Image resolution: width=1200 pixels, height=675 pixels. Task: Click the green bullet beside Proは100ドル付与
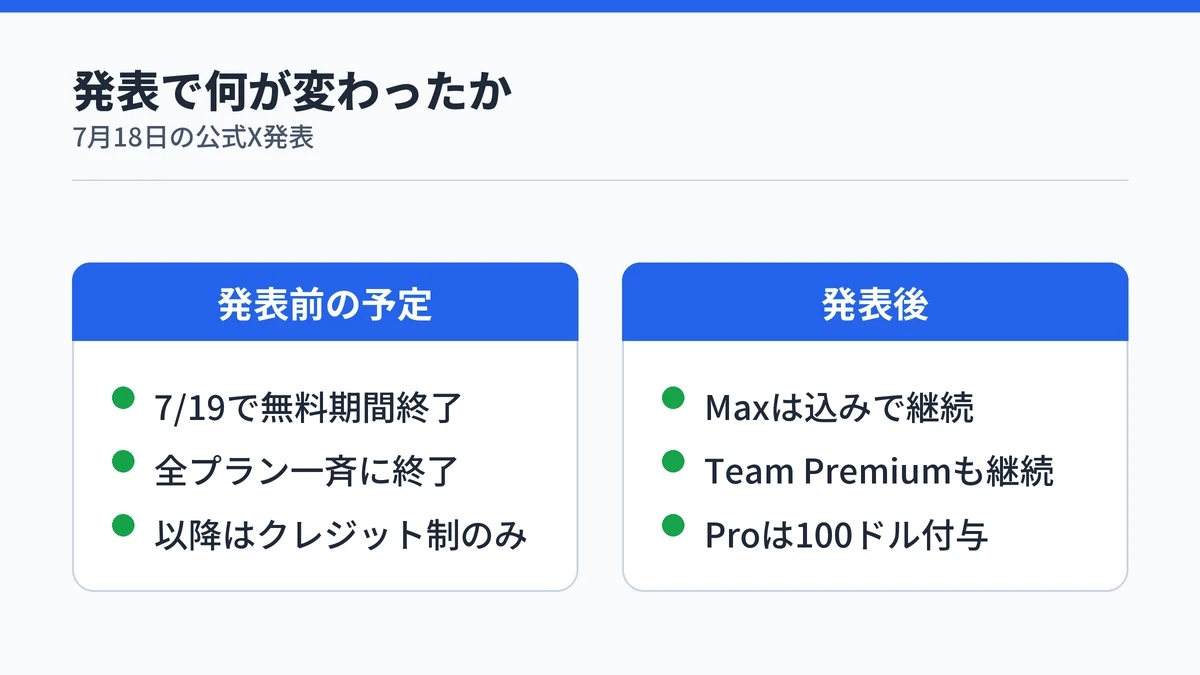click(x=673, y=525)
